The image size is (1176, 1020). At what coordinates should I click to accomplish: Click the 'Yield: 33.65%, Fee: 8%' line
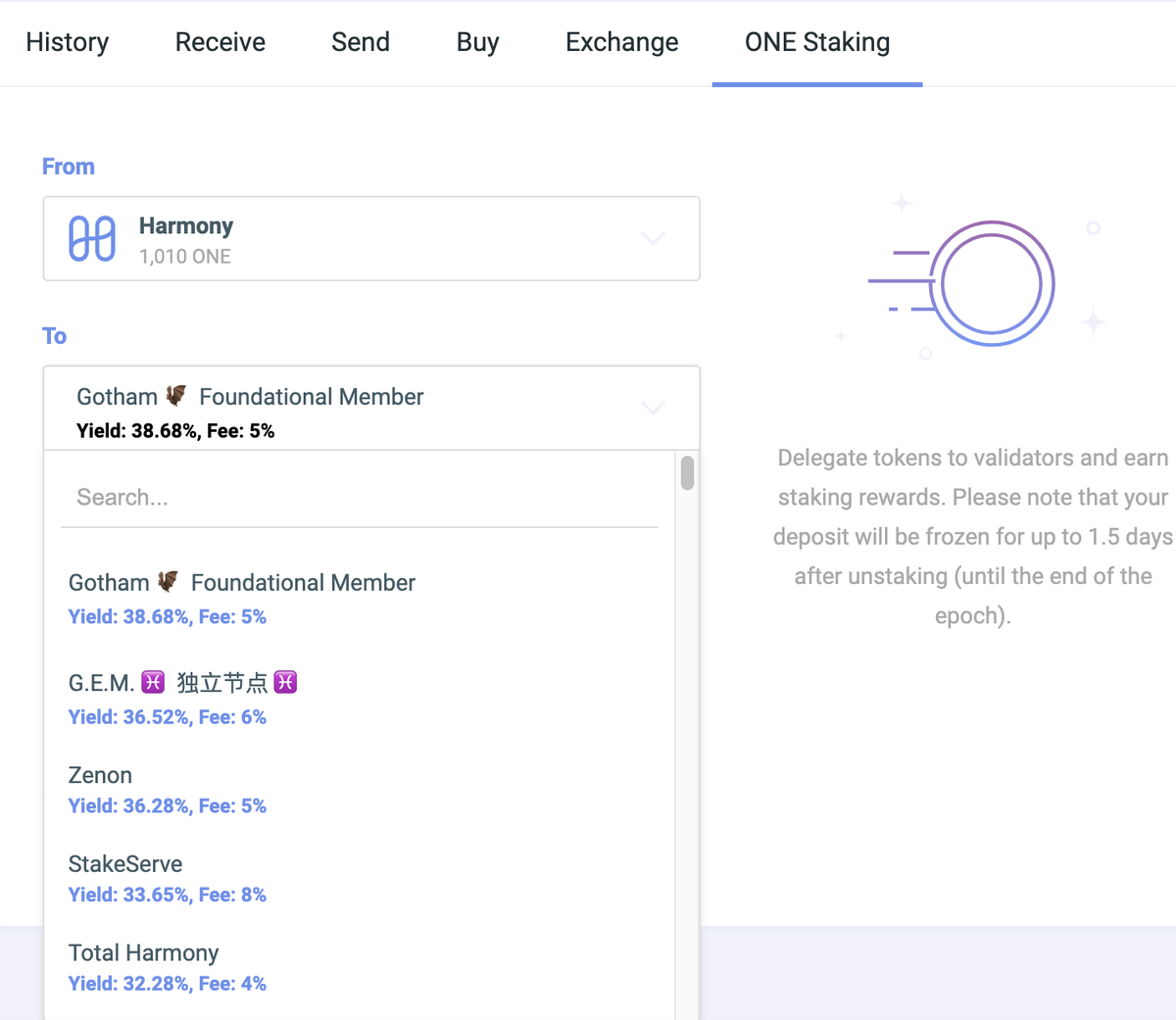tap(168, 895)
